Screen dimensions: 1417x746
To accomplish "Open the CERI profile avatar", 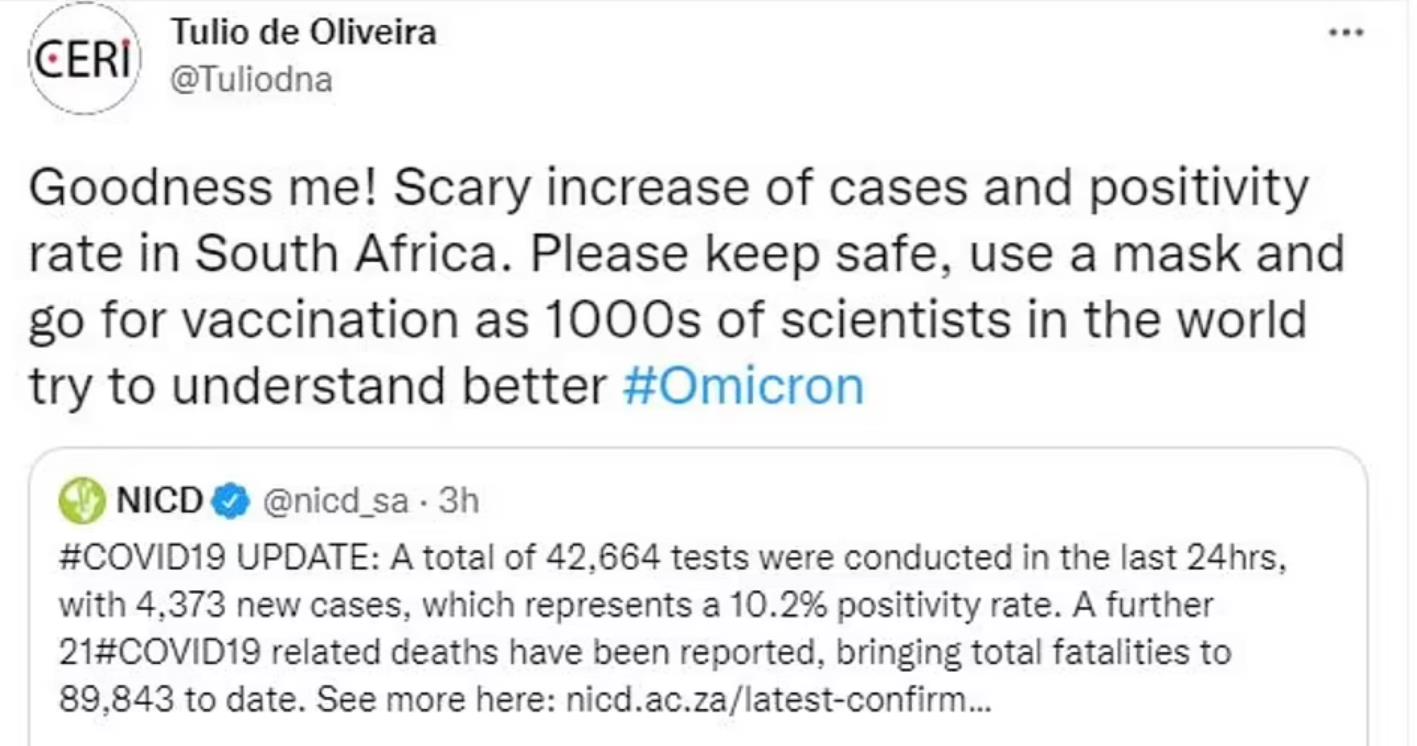I will tap(85, 58).
